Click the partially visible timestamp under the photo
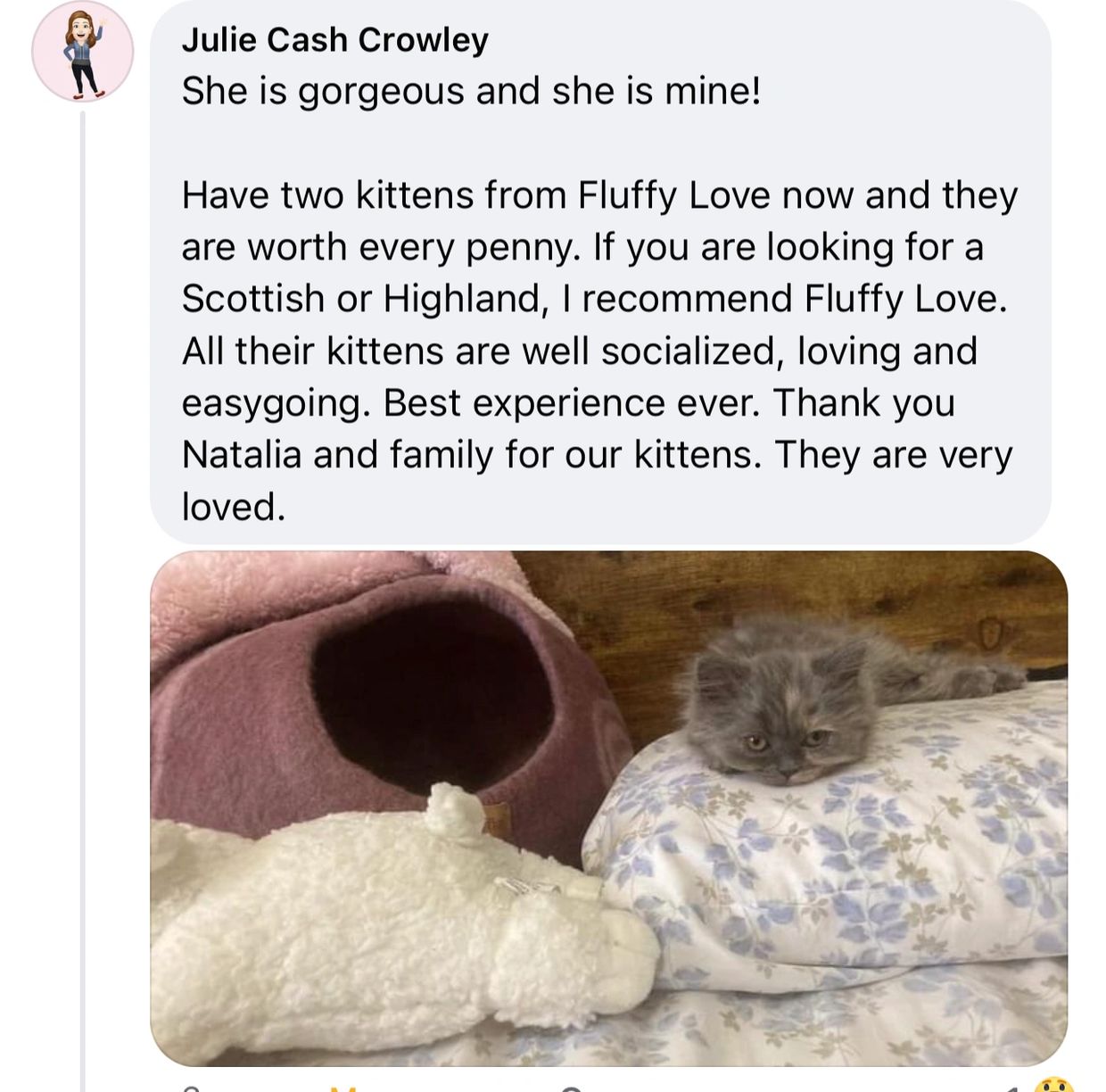Viewport: 1106px width, 1092px height. point(189,1088)
